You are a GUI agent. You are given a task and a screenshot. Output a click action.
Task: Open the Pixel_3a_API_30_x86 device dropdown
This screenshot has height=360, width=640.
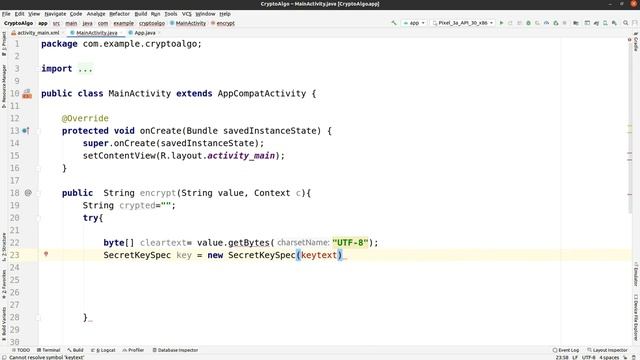point(463,23)
